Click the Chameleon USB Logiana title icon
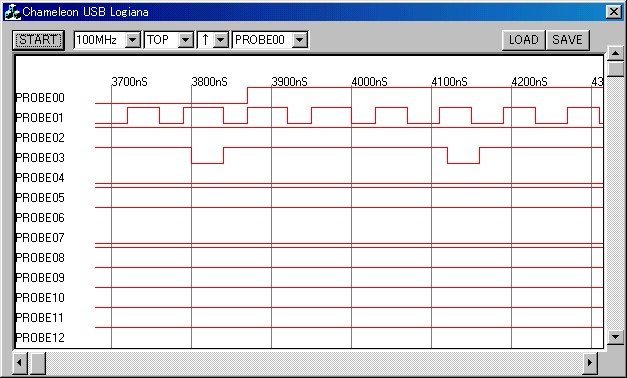The width and height of the screenshot is (627, 378). point(12,12)
